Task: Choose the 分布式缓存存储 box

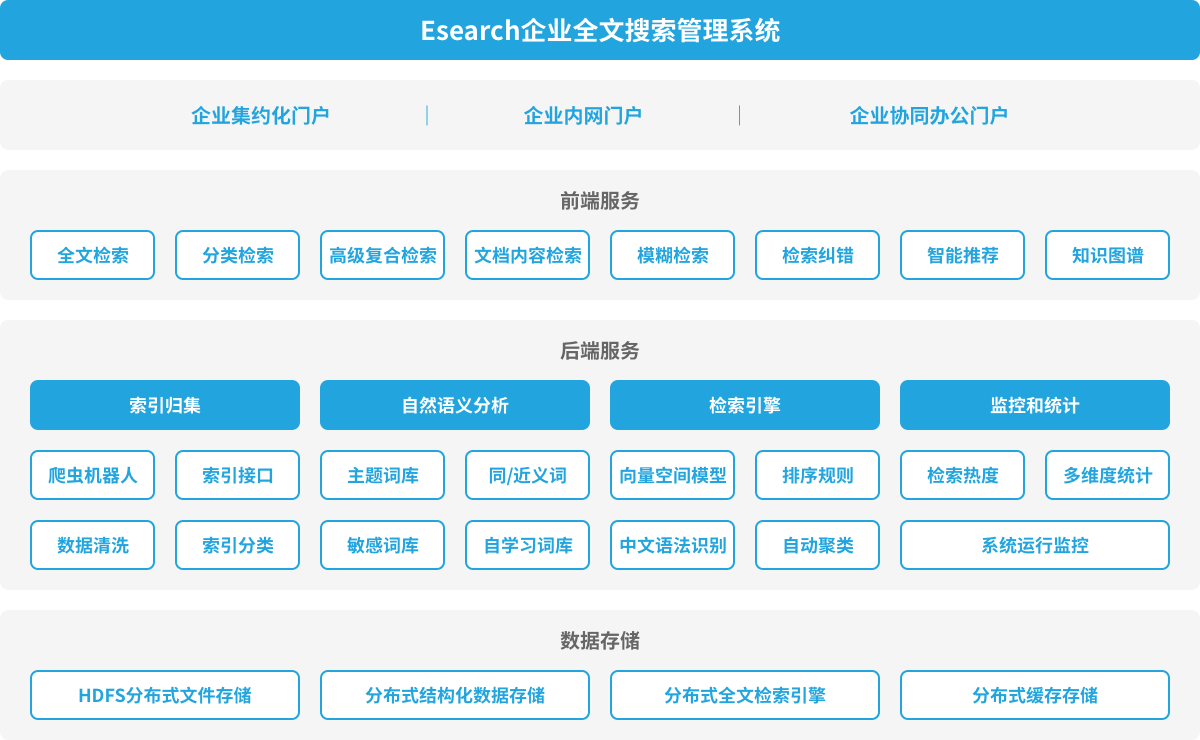Action: [x=1035, y=695]
